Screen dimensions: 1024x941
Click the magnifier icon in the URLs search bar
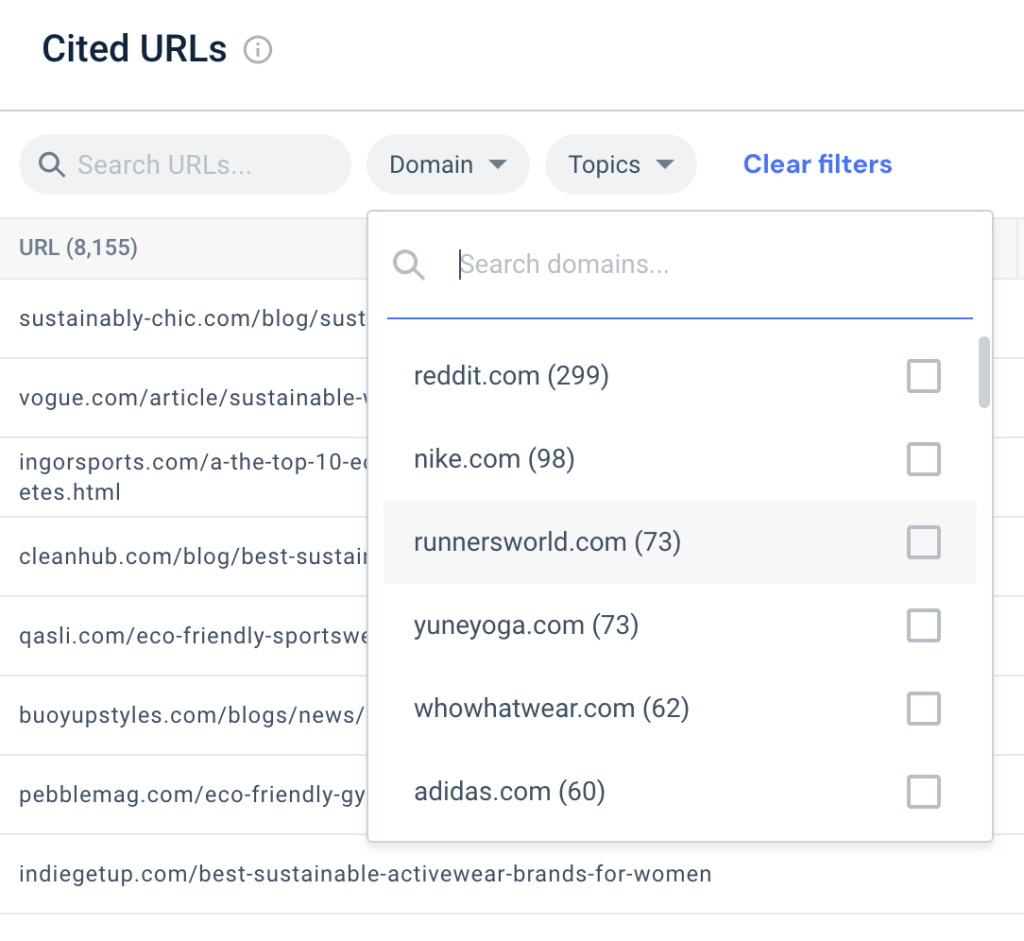pos(51,164)
